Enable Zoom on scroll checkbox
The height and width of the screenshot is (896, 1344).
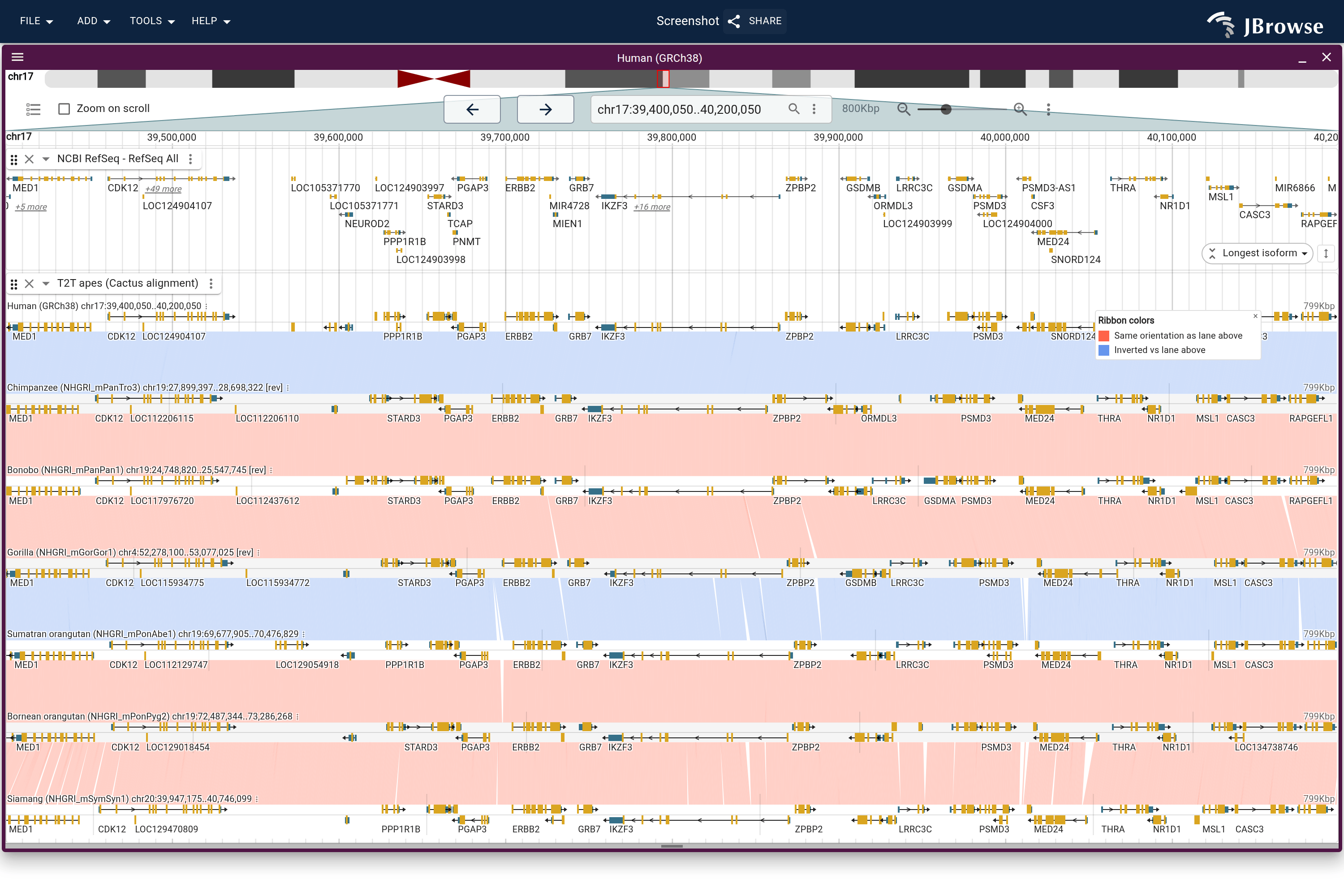click(x=64, y=108)
